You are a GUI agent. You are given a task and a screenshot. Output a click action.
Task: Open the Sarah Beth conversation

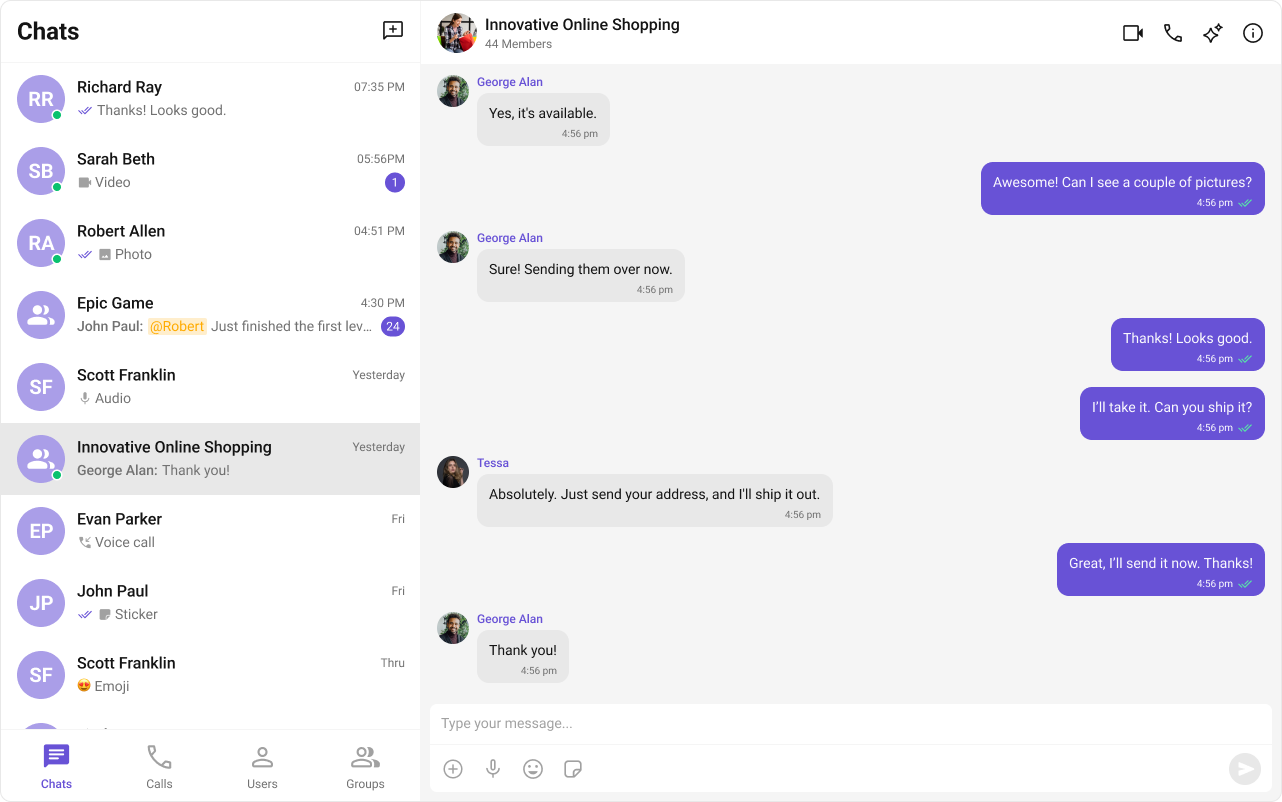tap(210, 170)
